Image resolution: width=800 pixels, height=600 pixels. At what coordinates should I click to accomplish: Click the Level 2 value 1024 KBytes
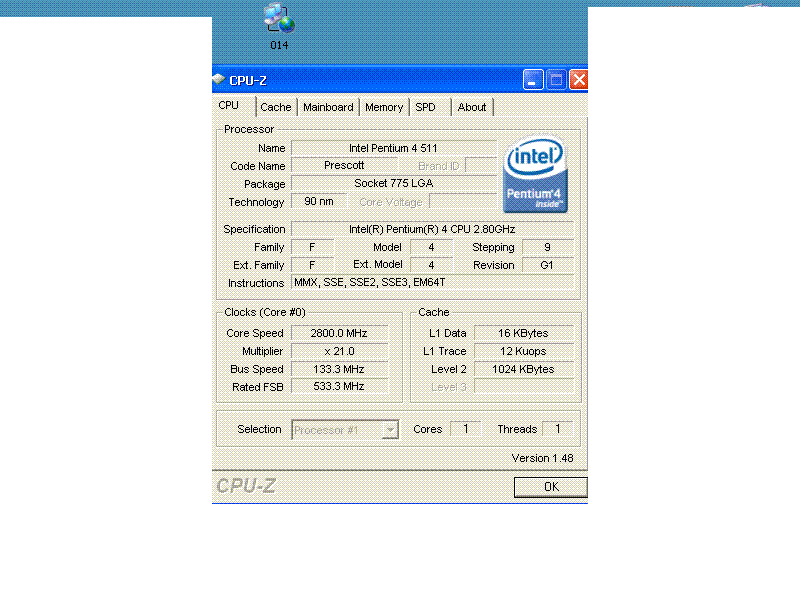tap(523, 369)
